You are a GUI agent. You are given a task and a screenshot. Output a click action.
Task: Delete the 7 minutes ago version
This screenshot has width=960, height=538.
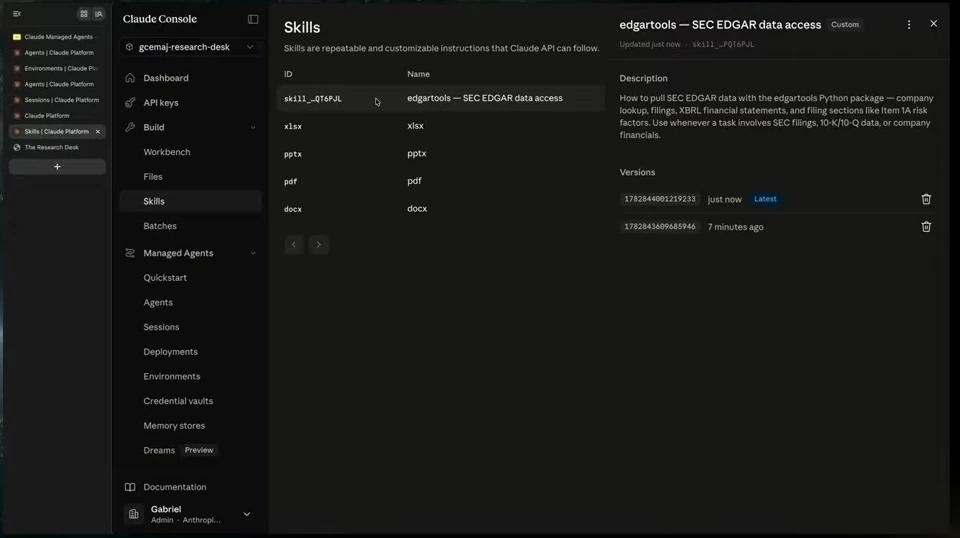[926, 226]
